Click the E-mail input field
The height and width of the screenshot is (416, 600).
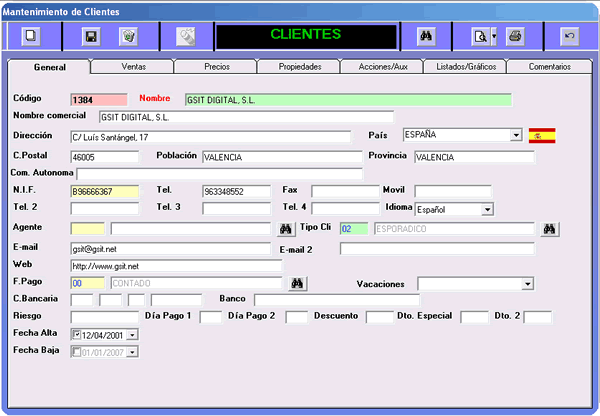(x=170, y=248)
